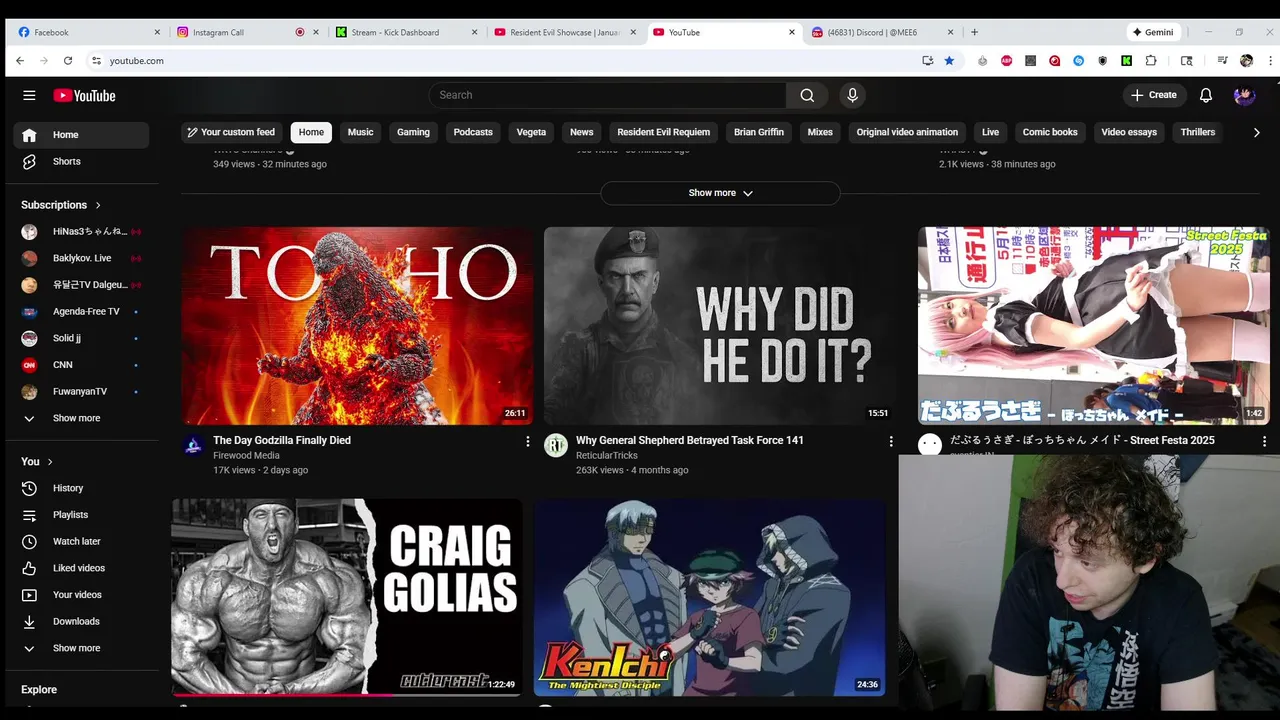
Task: Click the search magnifier button
Action: (x=807, y=95)
